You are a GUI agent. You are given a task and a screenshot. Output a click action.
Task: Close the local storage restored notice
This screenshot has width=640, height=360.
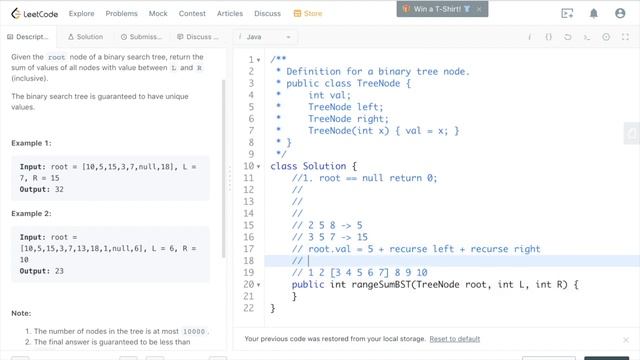pyautogui.click(x=626, y=340)
